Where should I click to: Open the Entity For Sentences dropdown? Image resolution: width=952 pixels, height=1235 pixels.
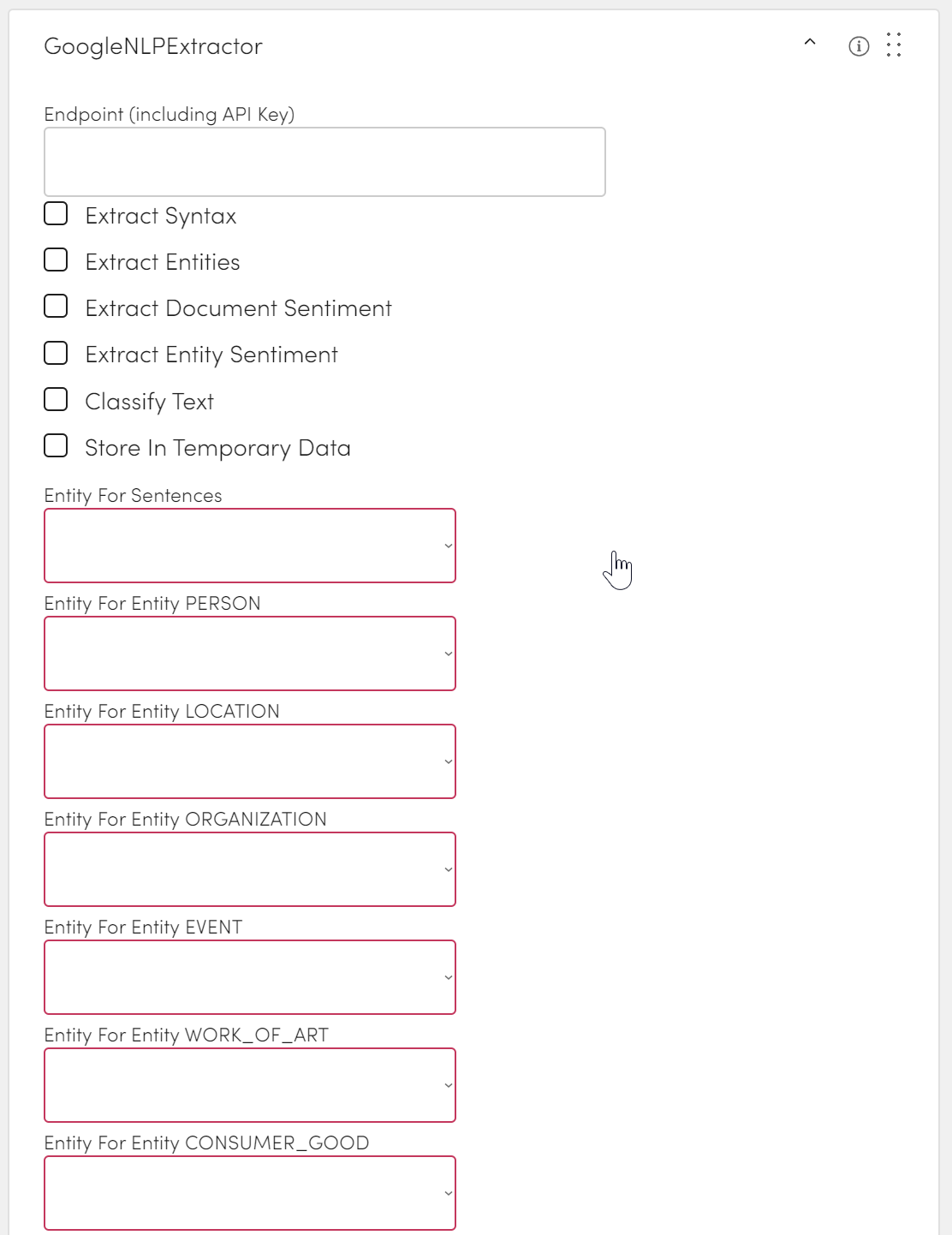coord(250,546)
